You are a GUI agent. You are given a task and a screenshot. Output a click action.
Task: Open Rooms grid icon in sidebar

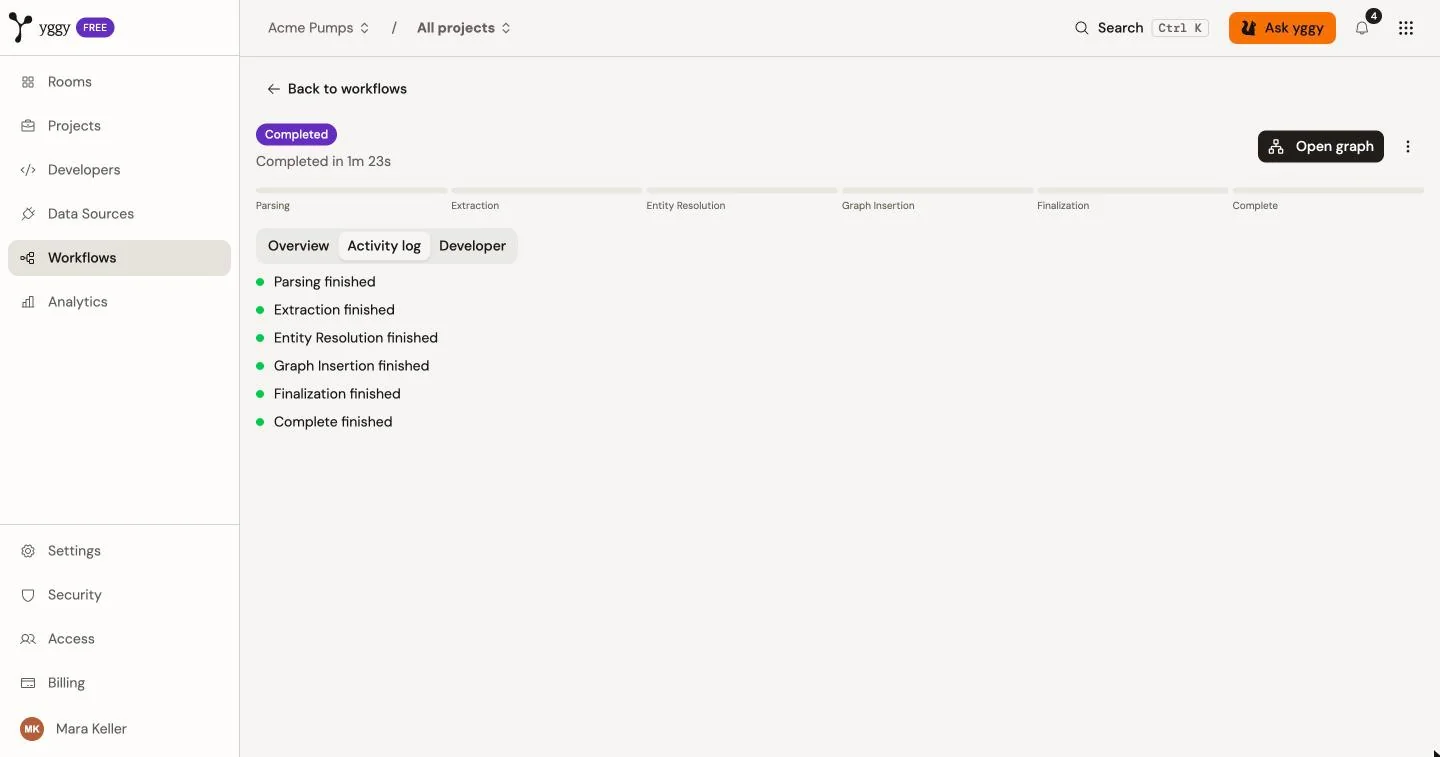28,82
